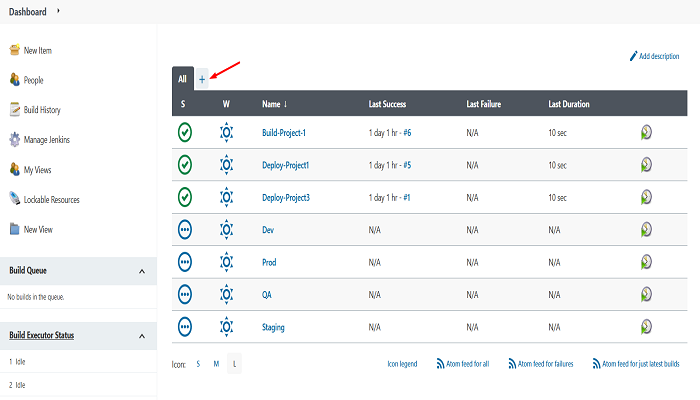
Task: Click the Manage Jenkins gear icon
Action: 15,139
